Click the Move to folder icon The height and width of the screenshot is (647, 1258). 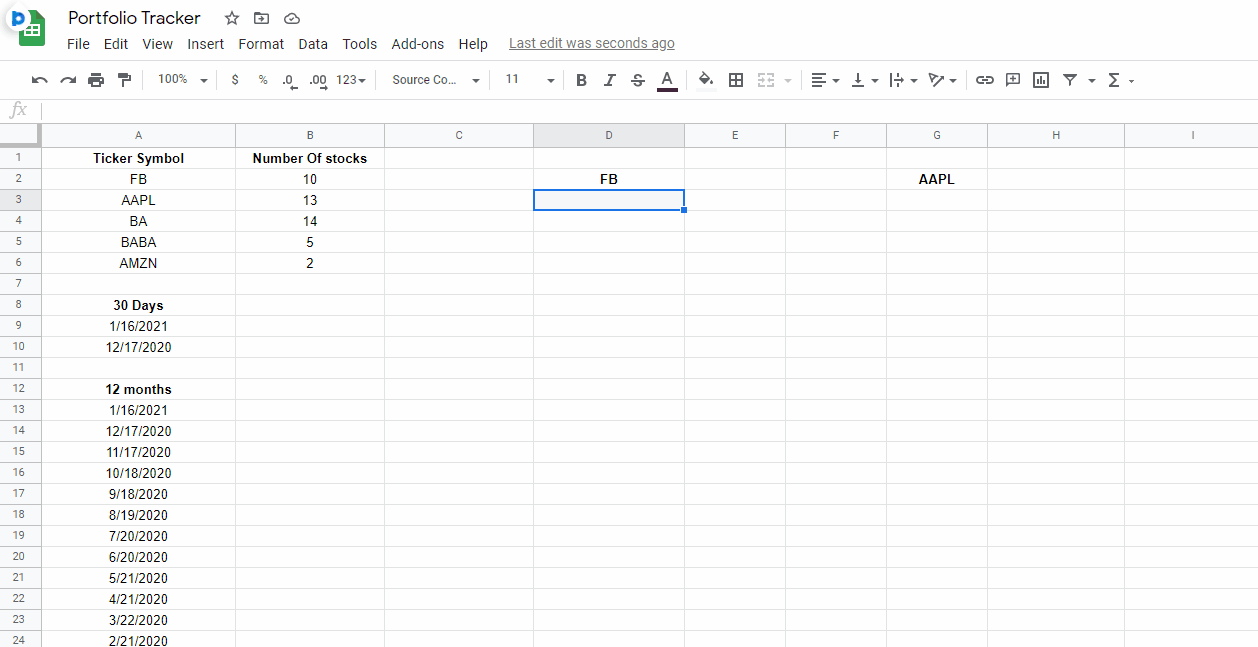[x=261, y=18]
